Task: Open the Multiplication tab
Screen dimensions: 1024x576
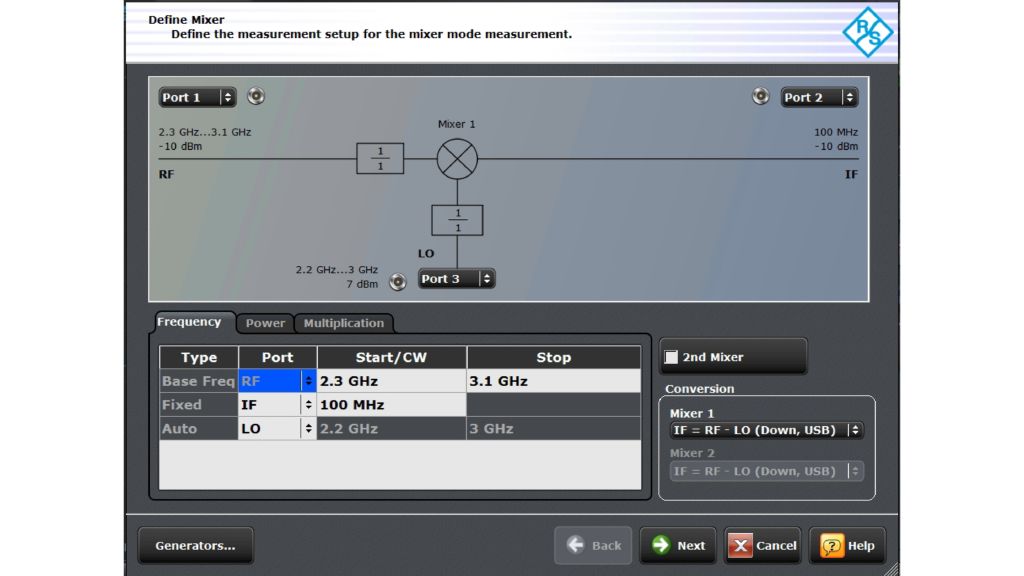Action: point(344,323)
